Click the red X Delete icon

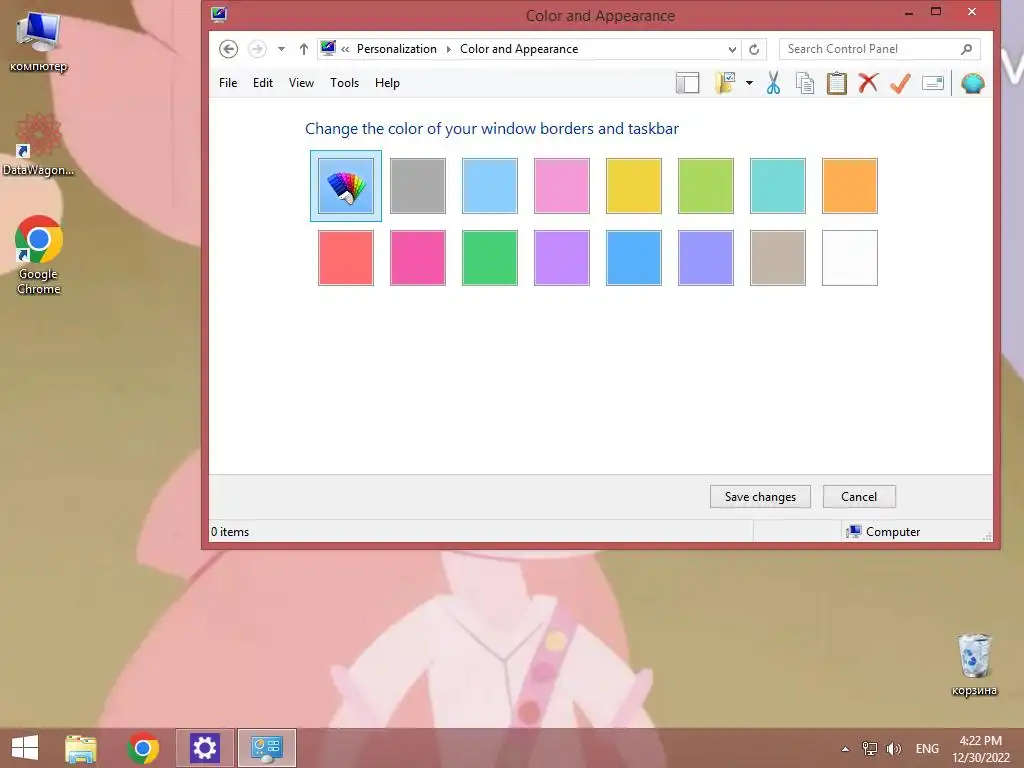[x=868, y=83]
